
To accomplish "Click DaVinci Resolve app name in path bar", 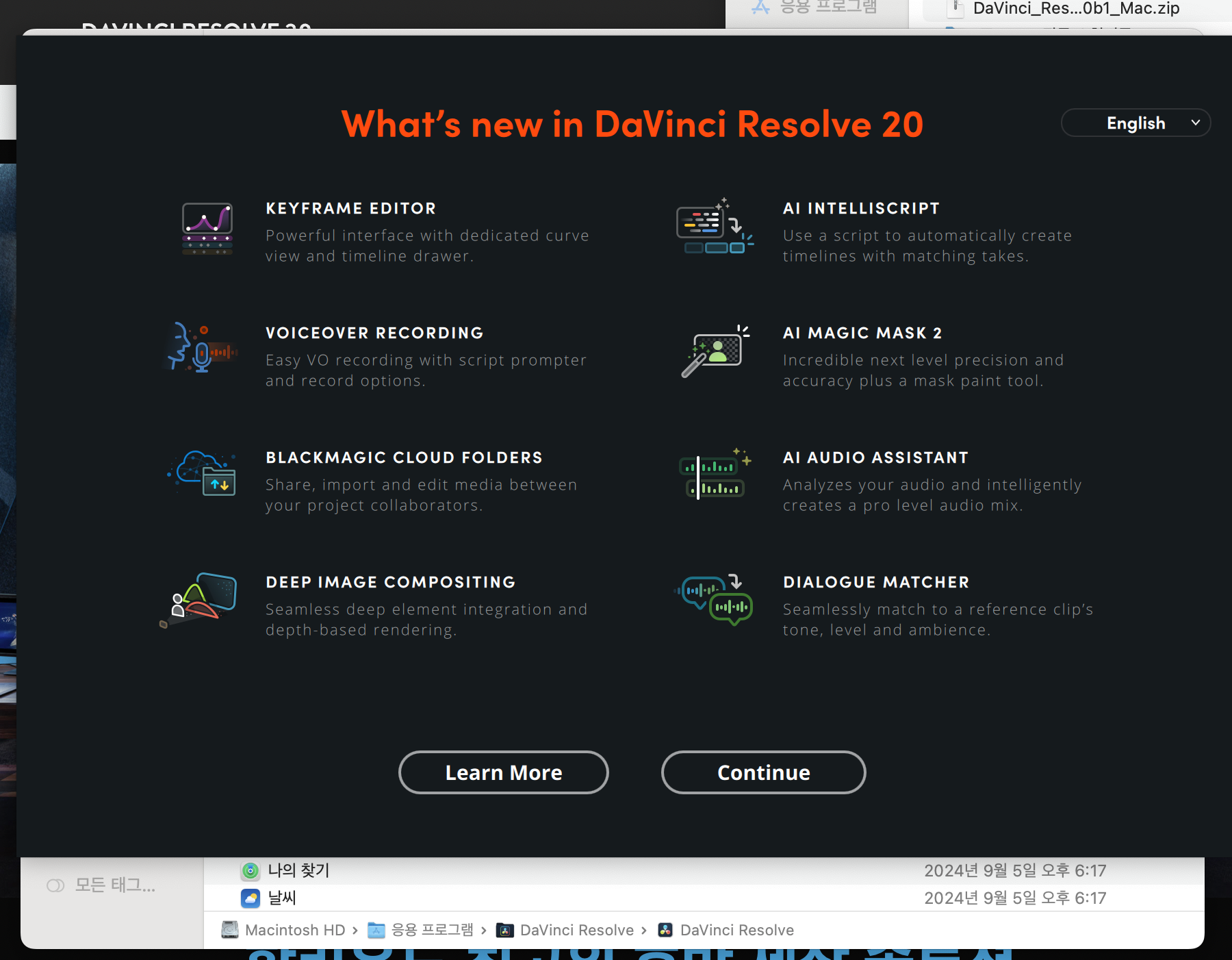I will [737, 930].
